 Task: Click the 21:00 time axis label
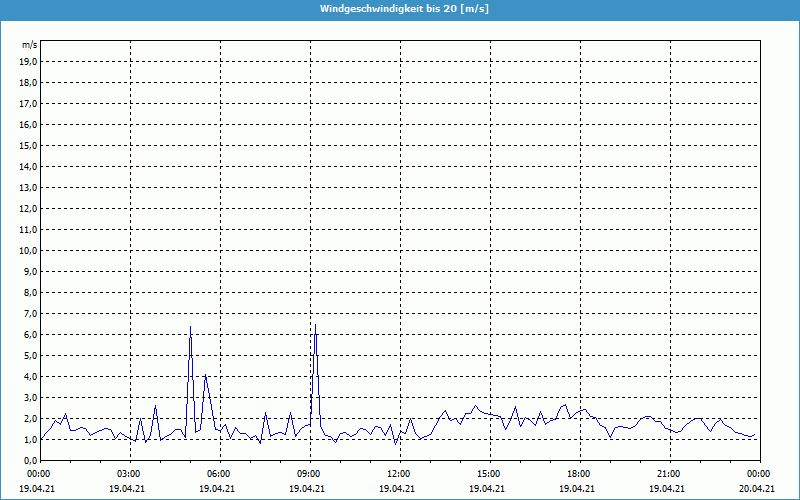point(669,474)
